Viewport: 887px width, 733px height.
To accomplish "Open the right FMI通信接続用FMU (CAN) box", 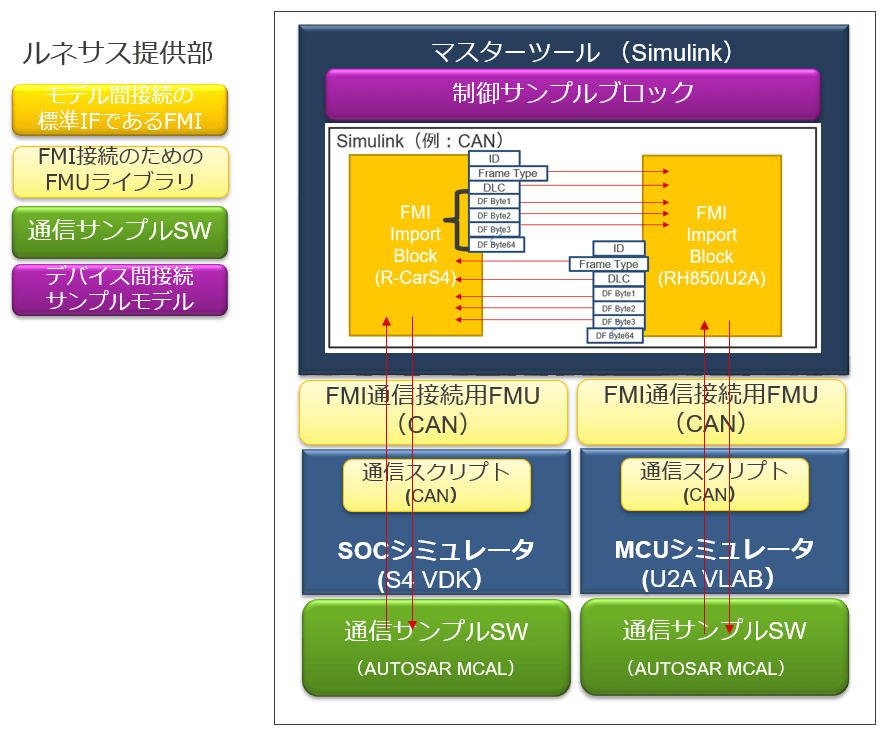I will point(711,411).
